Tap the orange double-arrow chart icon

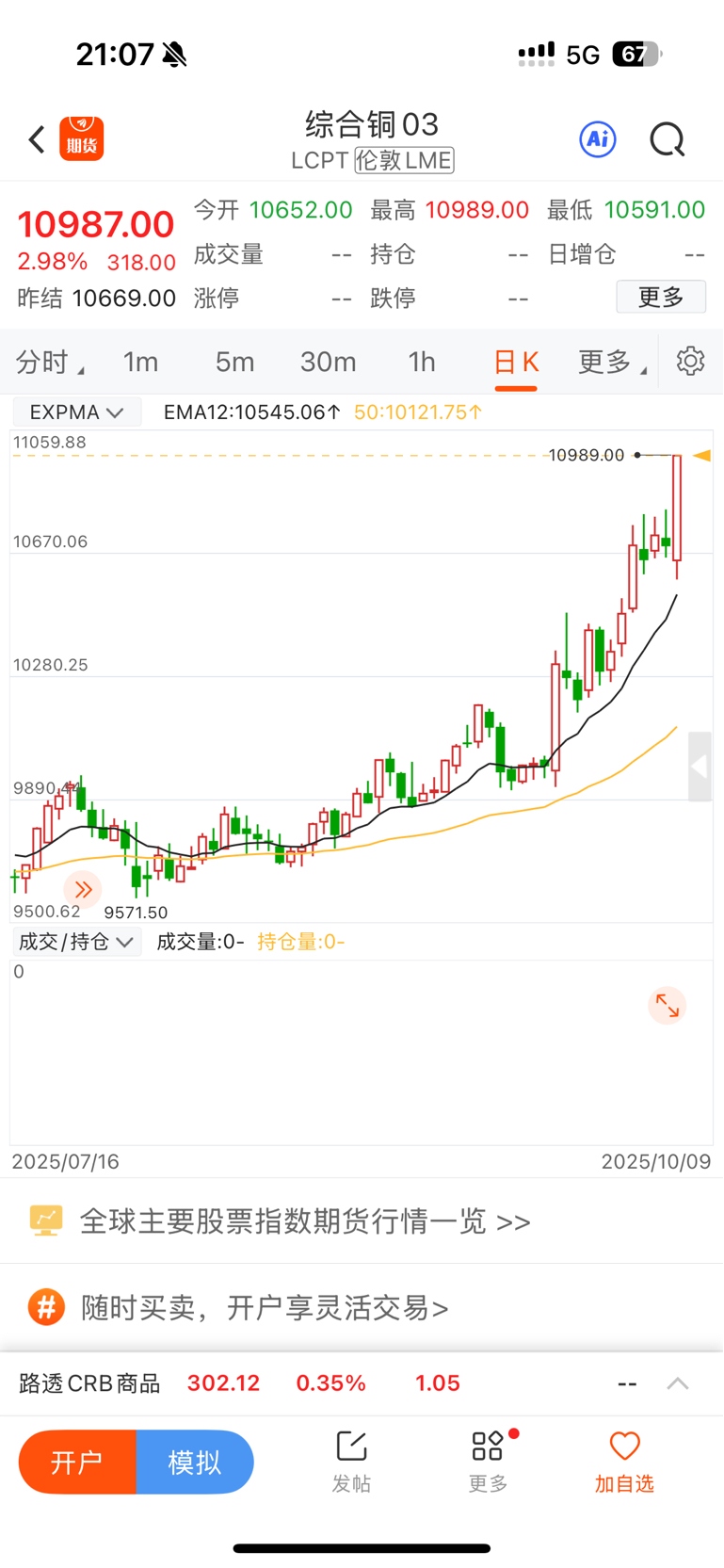pyautogui.click(x=83, y=889)
